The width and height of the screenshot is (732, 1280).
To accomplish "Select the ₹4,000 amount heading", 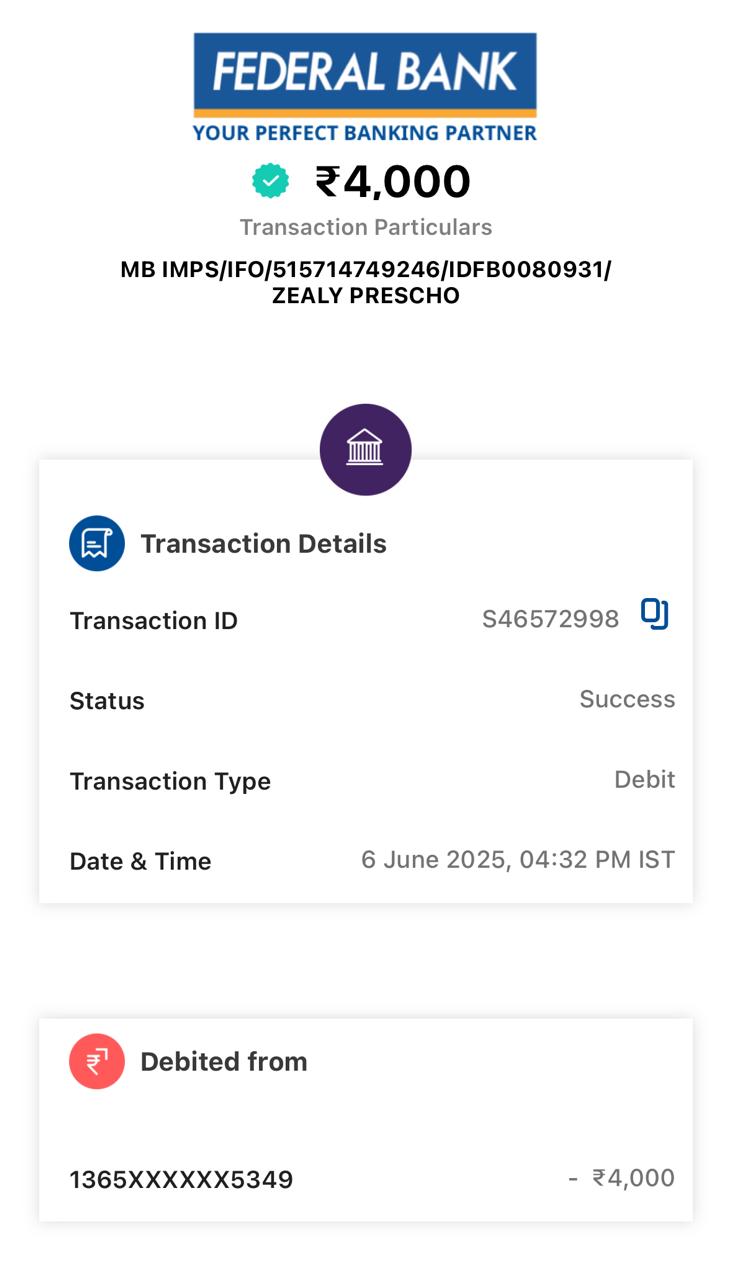I will pyautogui.click(x=393, y=182).
